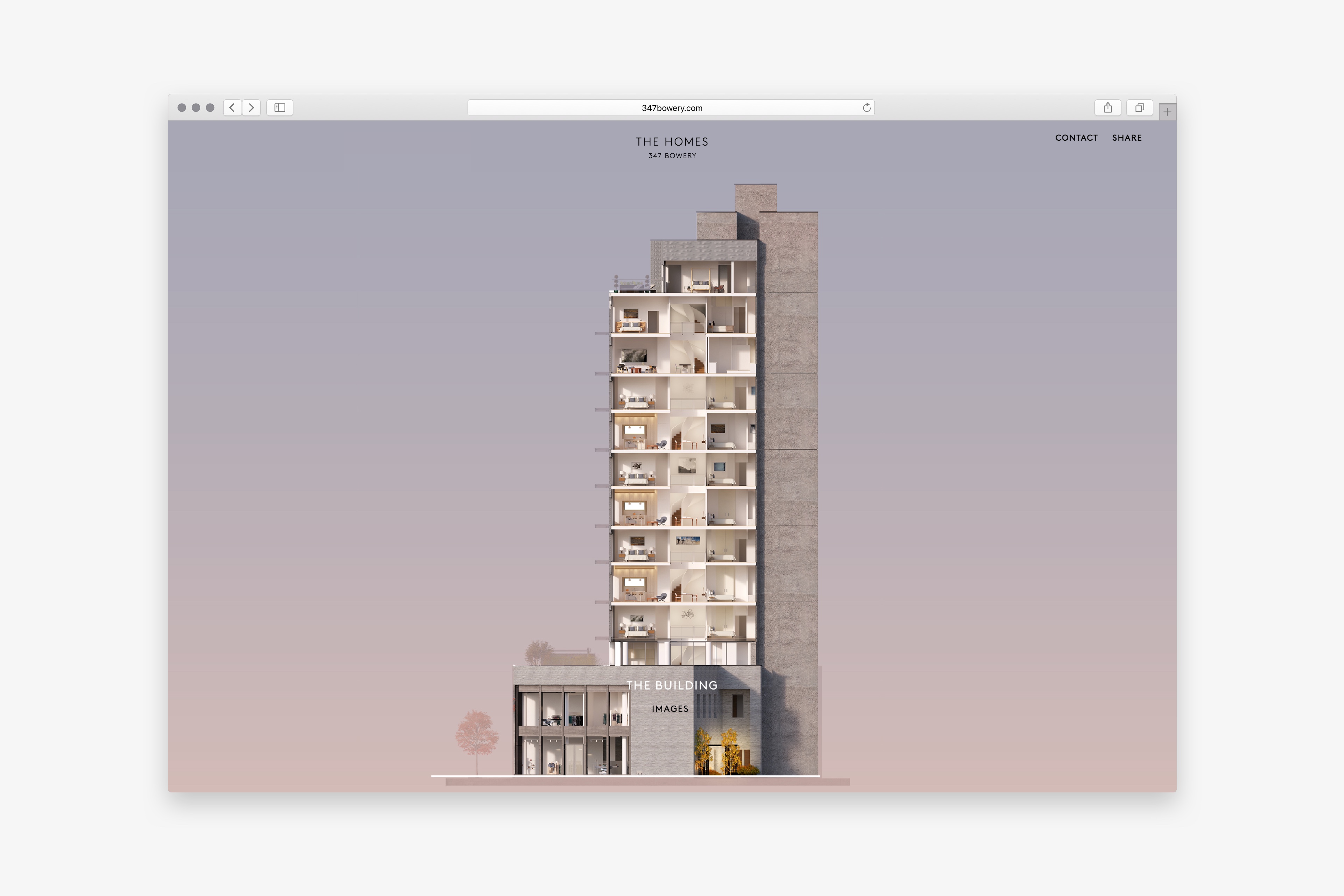This screenshot has width=1344, height=896.
Task: Reload the page with the refresh icon
Action: pos(866,107)
